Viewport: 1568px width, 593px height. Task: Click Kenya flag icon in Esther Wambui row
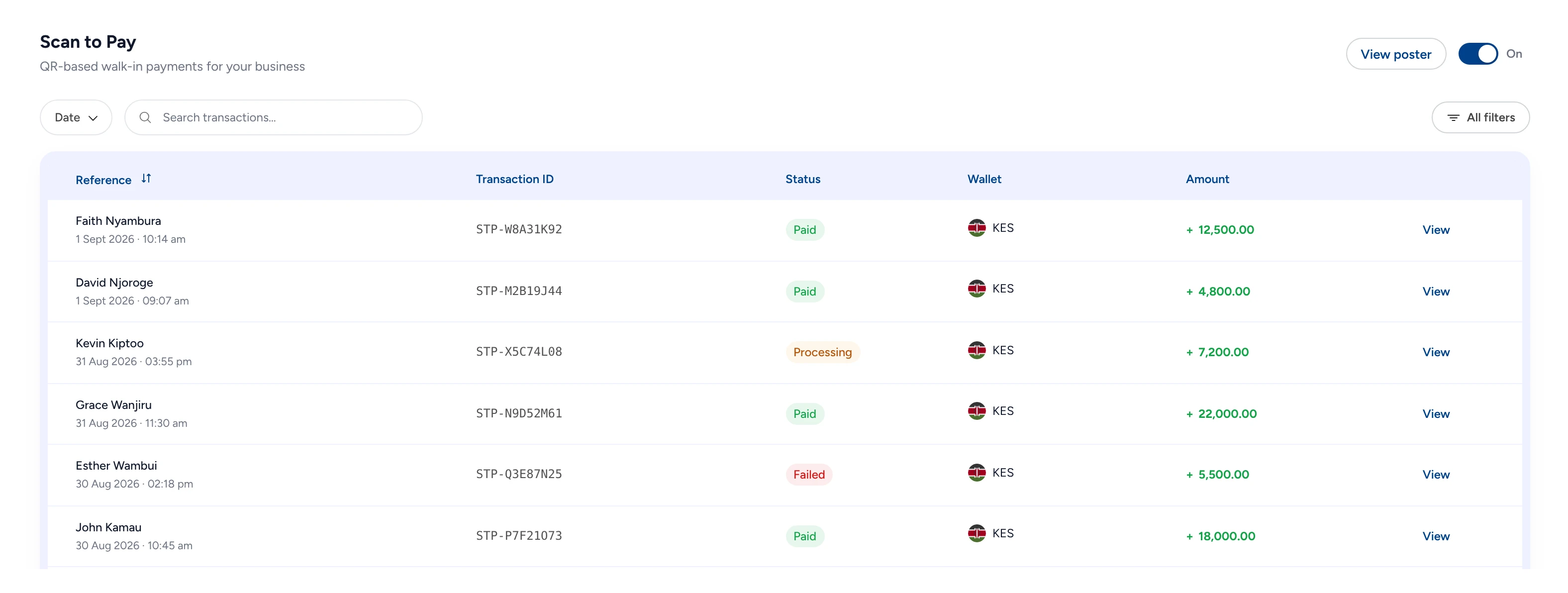click(977, 473)
